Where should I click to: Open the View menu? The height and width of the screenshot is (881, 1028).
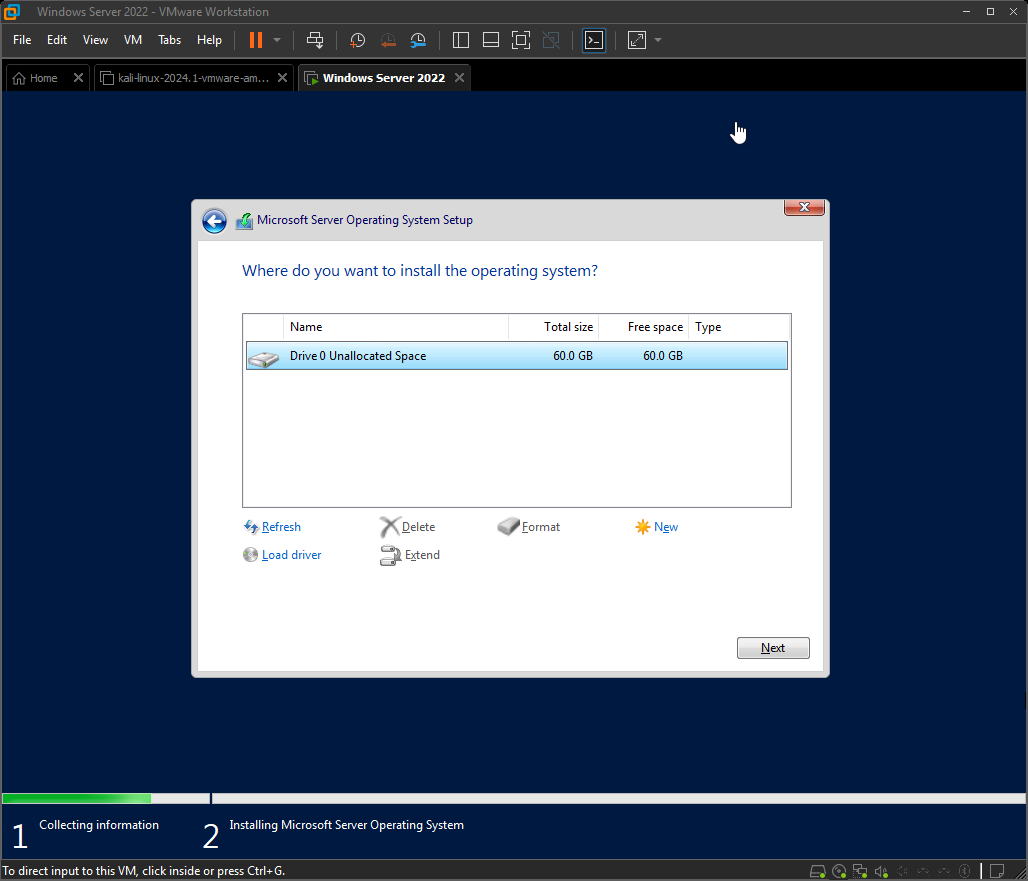coord(95,40)
